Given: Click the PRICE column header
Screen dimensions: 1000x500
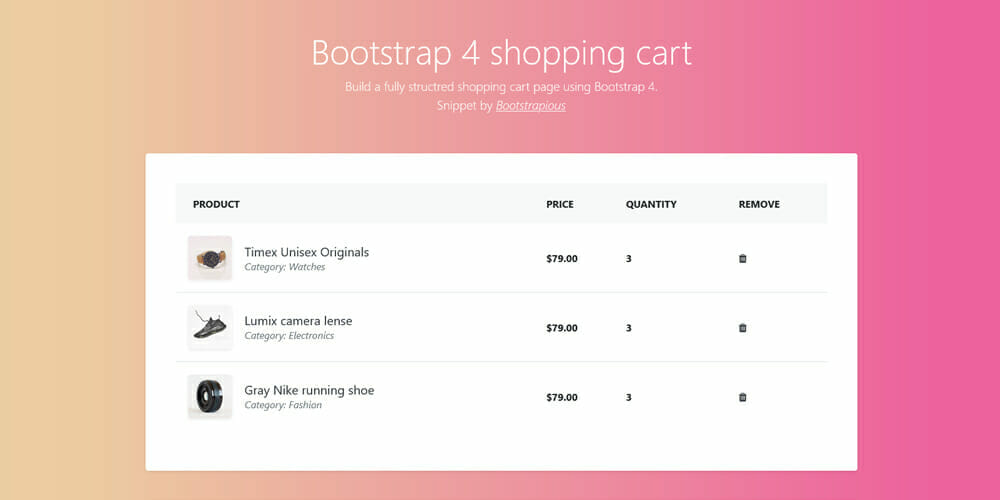Looking at the screenshot, I should pos(560,204).
